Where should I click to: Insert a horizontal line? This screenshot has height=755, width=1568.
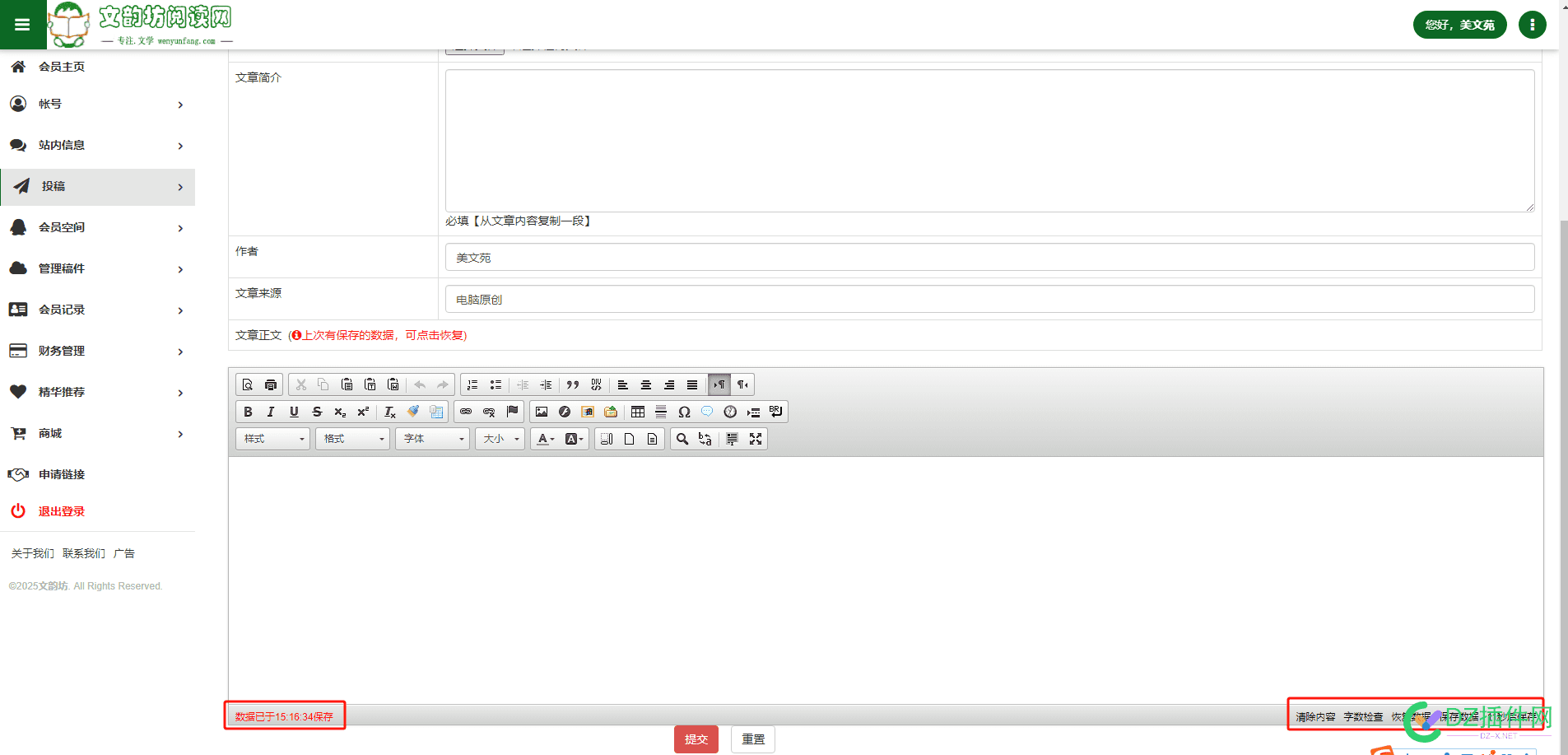coord(661,412)
